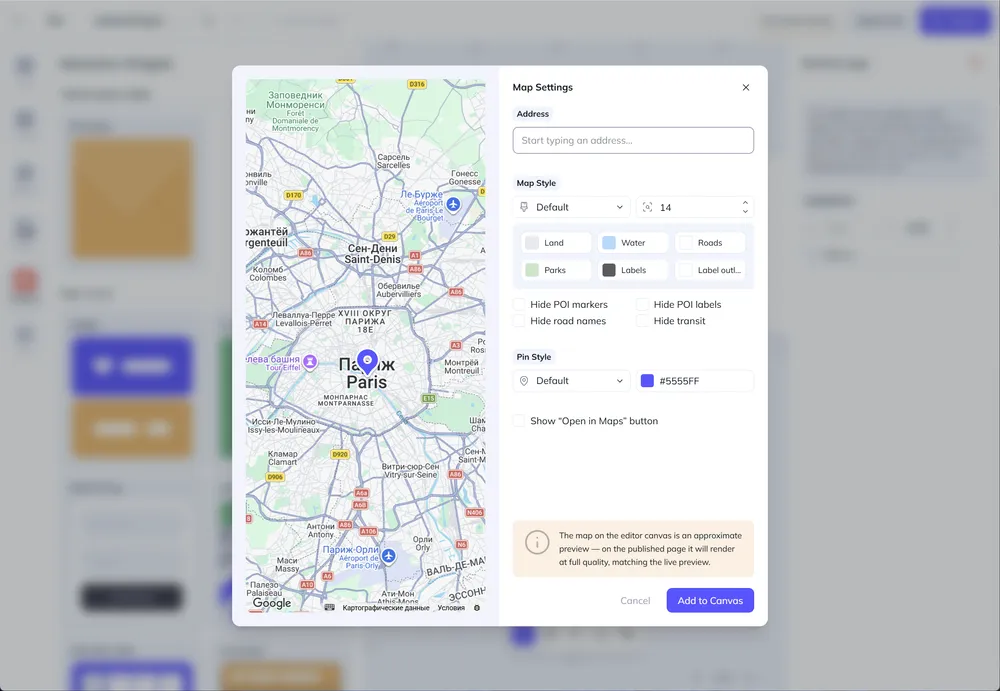
Task: Enable Hide POI labels checkbox
Action: tap(642, 304)
